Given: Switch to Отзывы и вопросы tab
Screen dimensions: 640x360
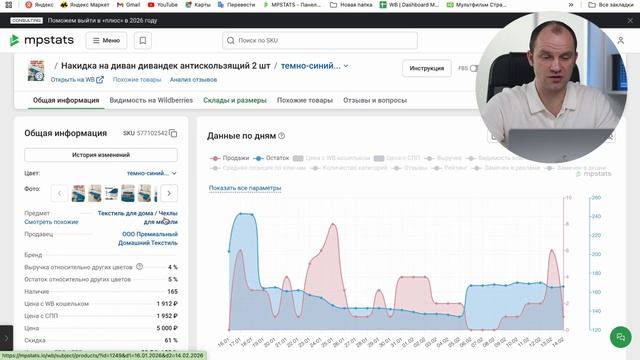Looking at the screenshot, I should click(x=375, y=100).
